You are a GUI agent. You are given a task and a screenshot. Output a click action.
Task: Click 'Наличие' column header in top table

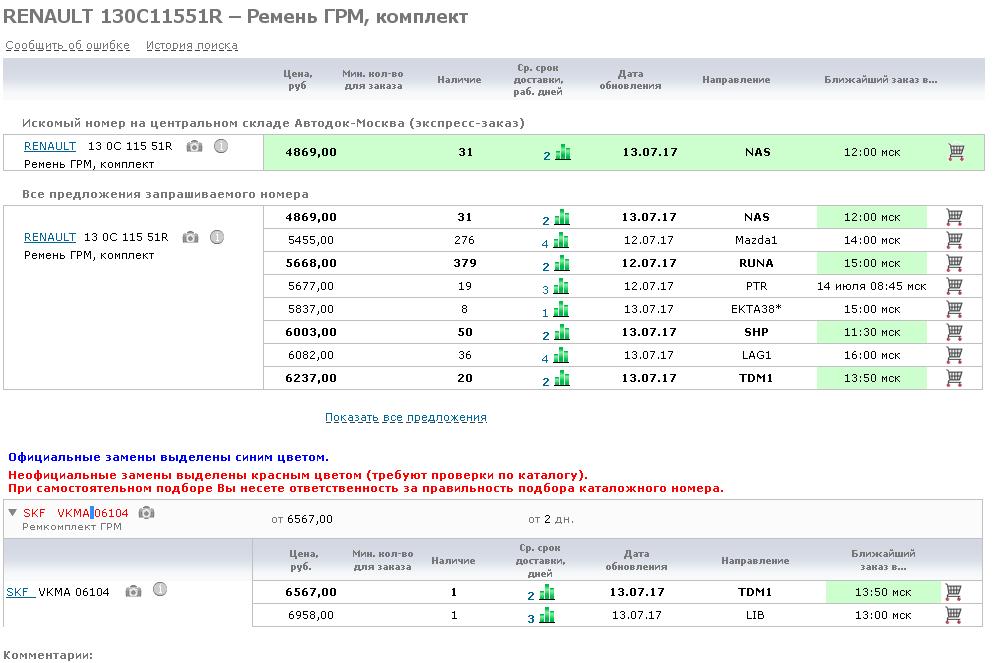click(459, 80)
